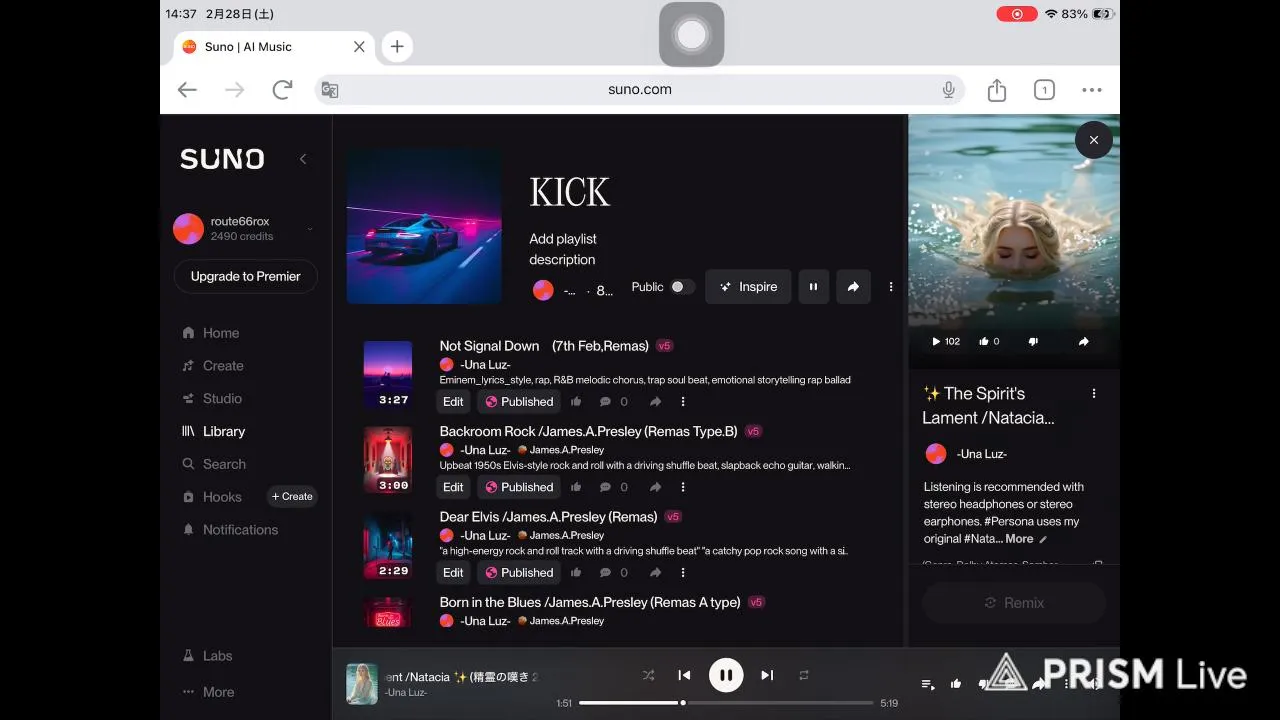Dislike The Spirit's Lament in details panel
1280x720 pixels.
tap(1033, 341)
